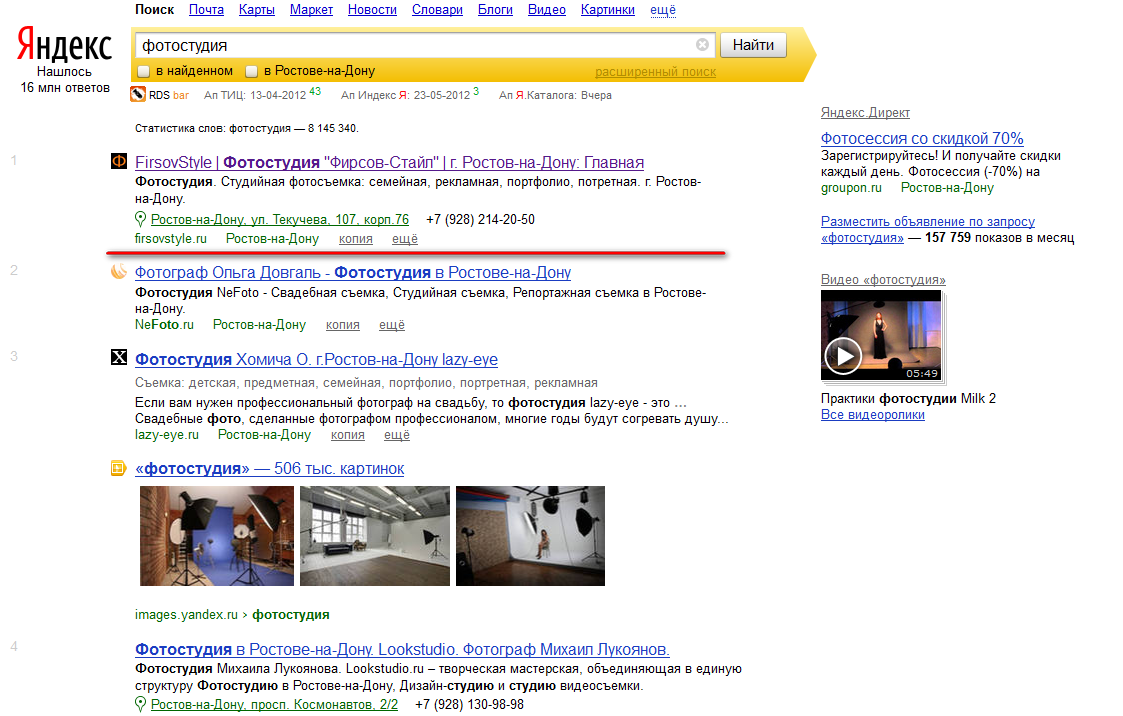Open the Словари tab
1123x716 pixels.
(437, 10)
